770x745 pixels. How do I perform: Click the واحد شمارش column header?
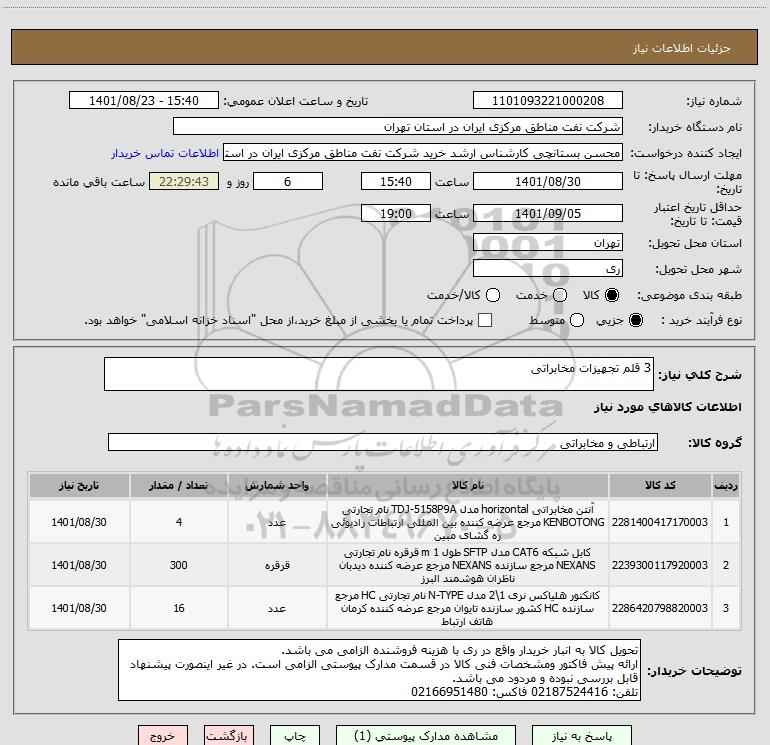point(277,486)
